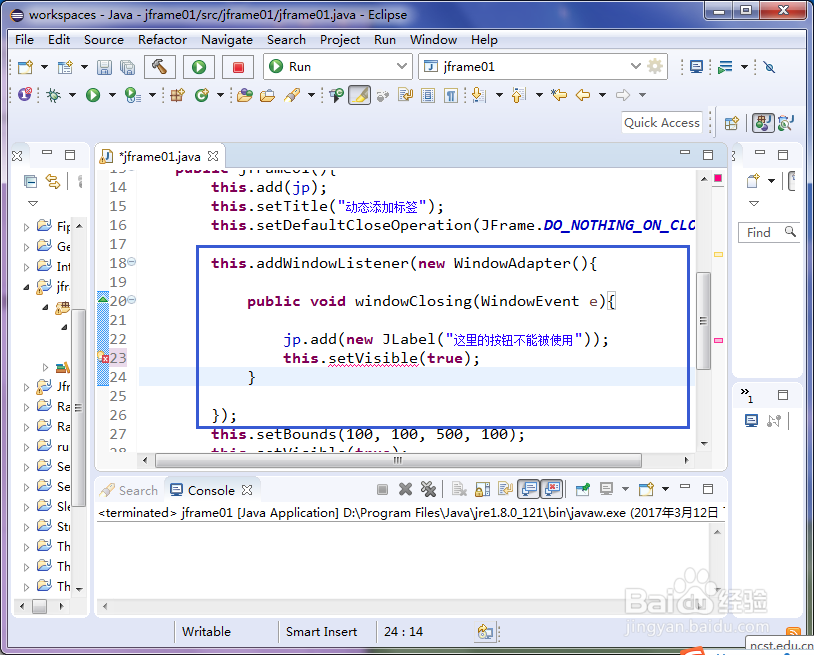
Task: Click the New Java Package icon
Action: click(x=178, y=95)
